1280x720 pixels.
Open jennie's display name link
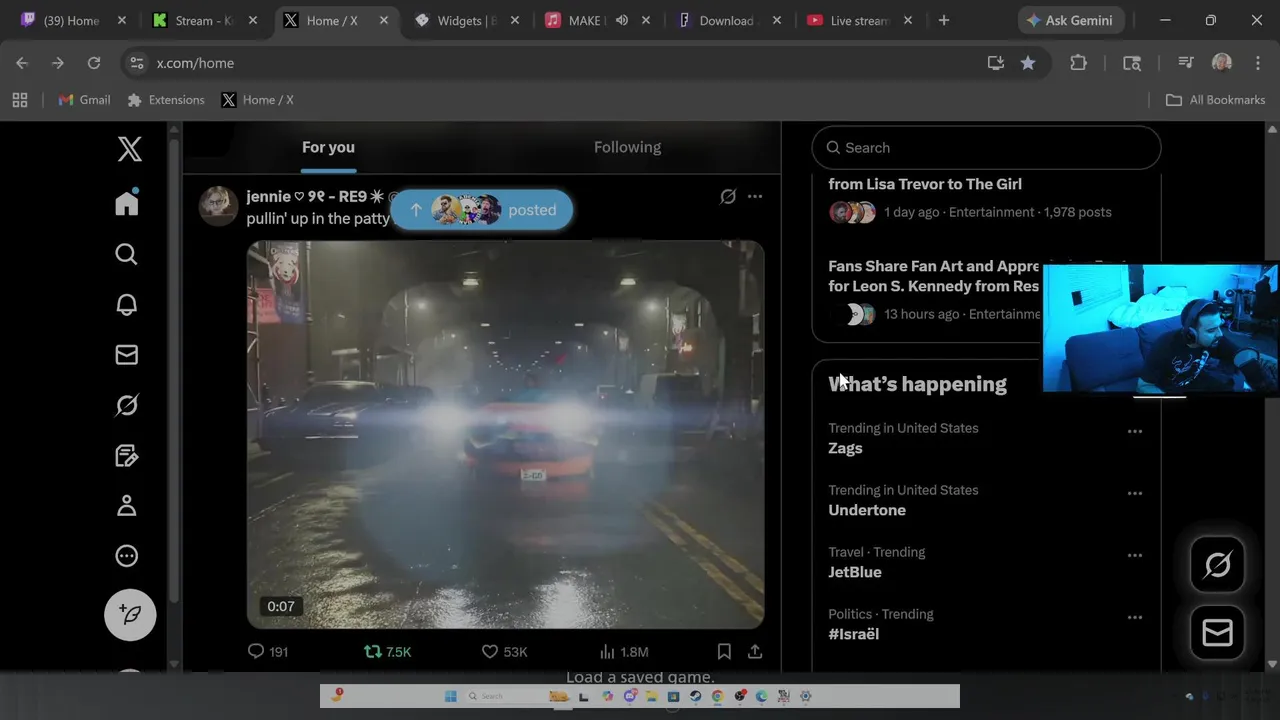[315, 197]
